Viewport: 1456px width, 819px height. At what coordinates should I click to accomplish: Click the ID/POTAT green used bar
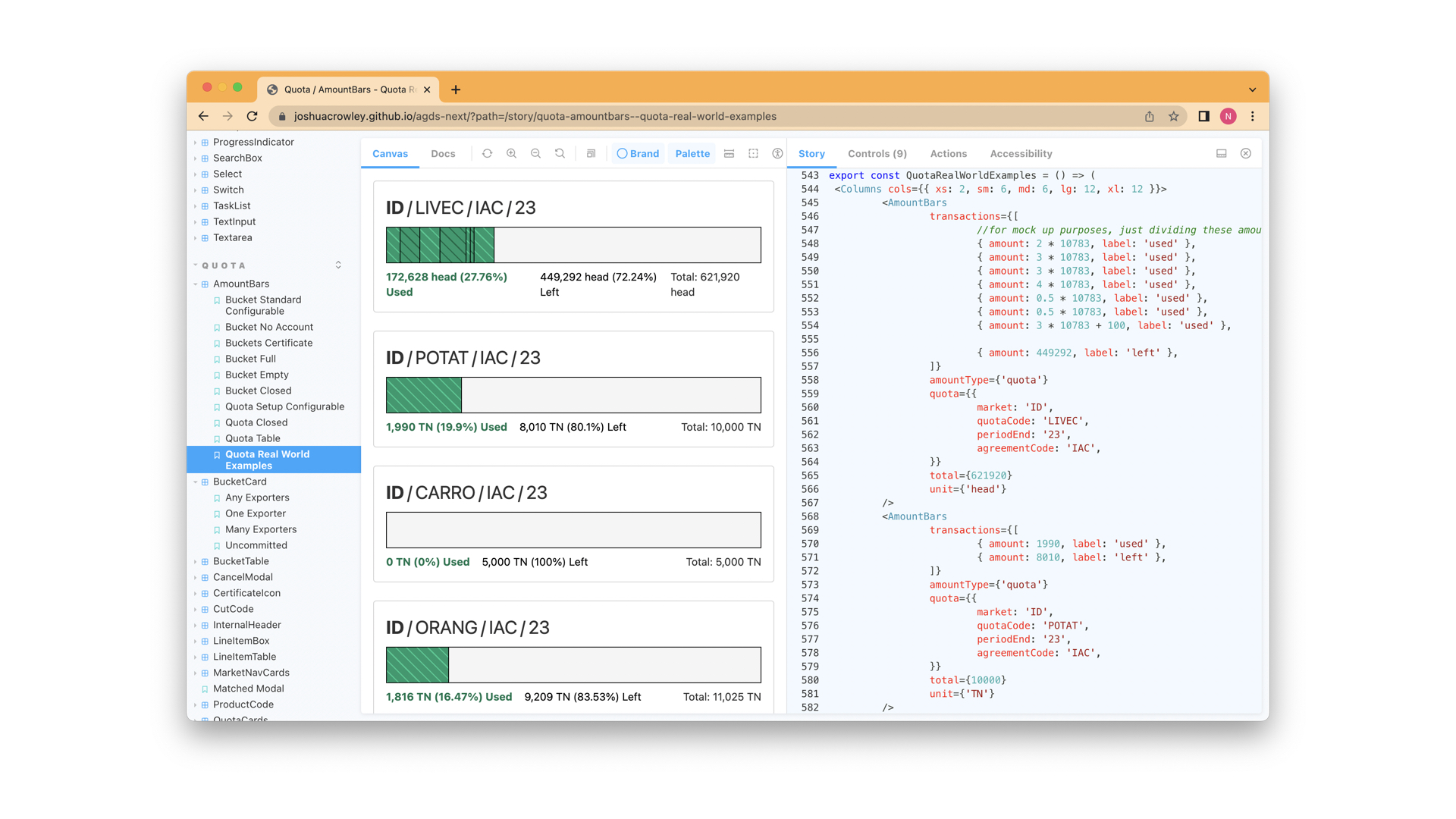(423, 395)
